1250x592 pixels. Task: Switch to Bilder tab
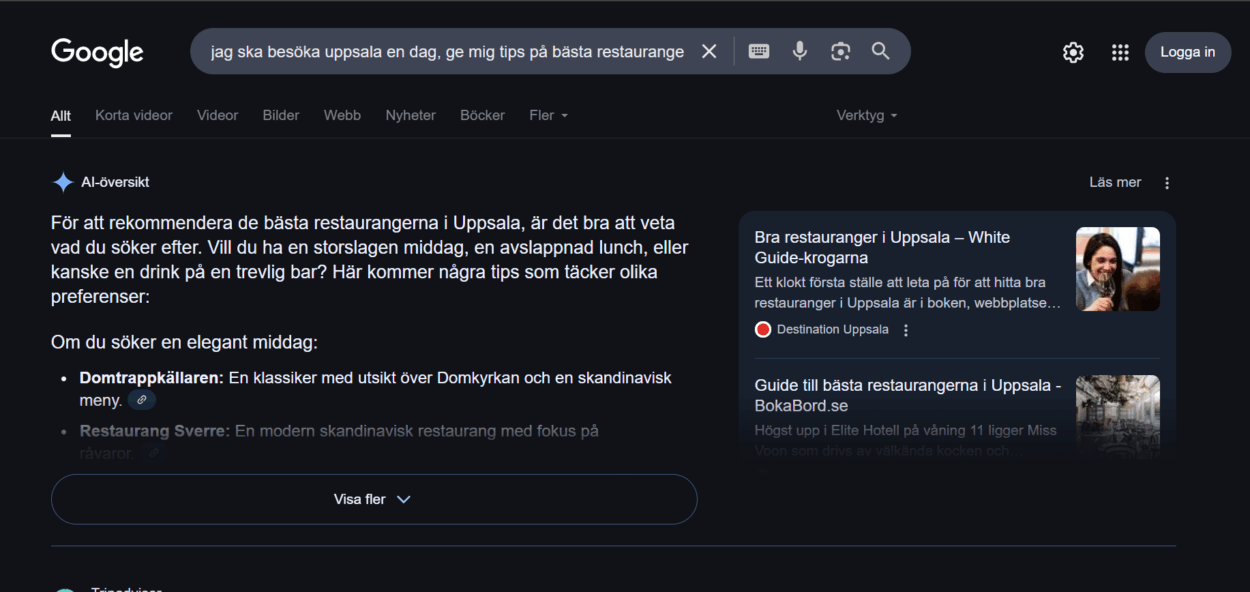point(281,115)
